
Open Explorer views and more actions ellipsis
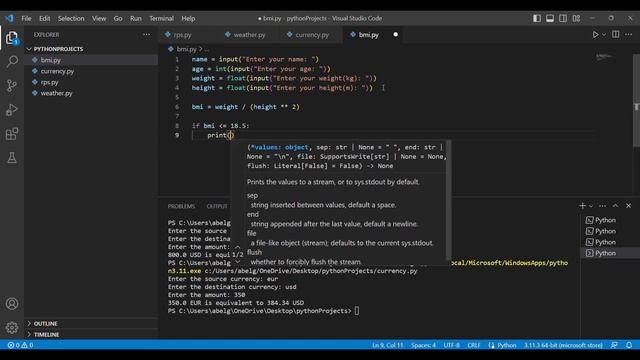147,35
